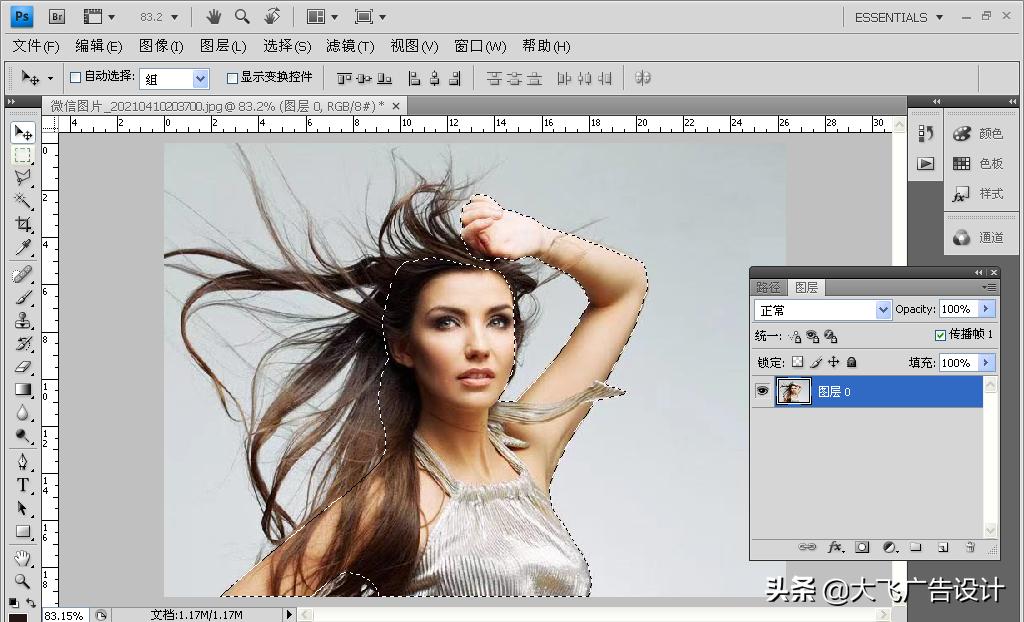Select the Crop tool
Viewport: 1024px width, 622px height.
coord(22,225)
